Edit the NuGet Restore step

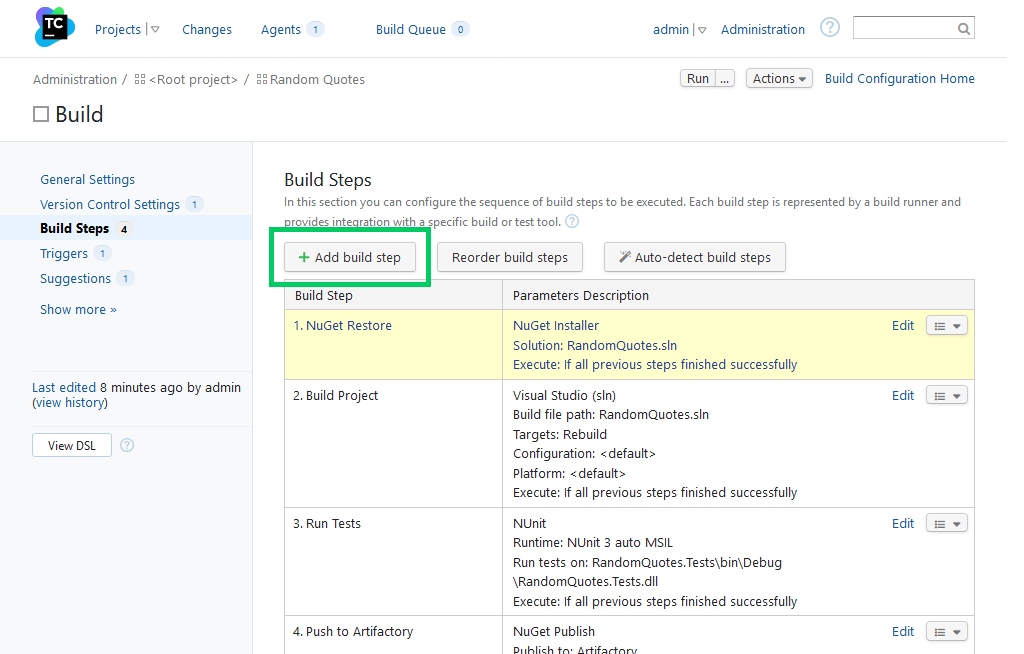click(x=903, y=325)
